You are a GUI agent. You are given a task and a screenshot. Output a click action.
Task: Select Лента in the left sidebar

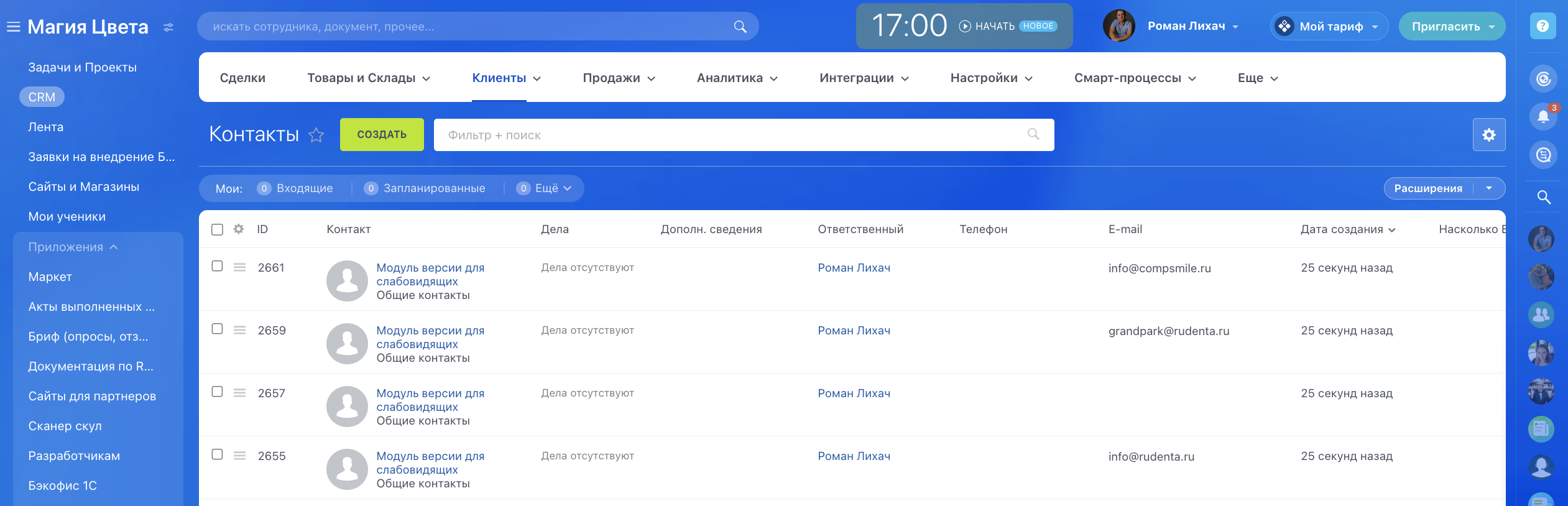[46, 127]
